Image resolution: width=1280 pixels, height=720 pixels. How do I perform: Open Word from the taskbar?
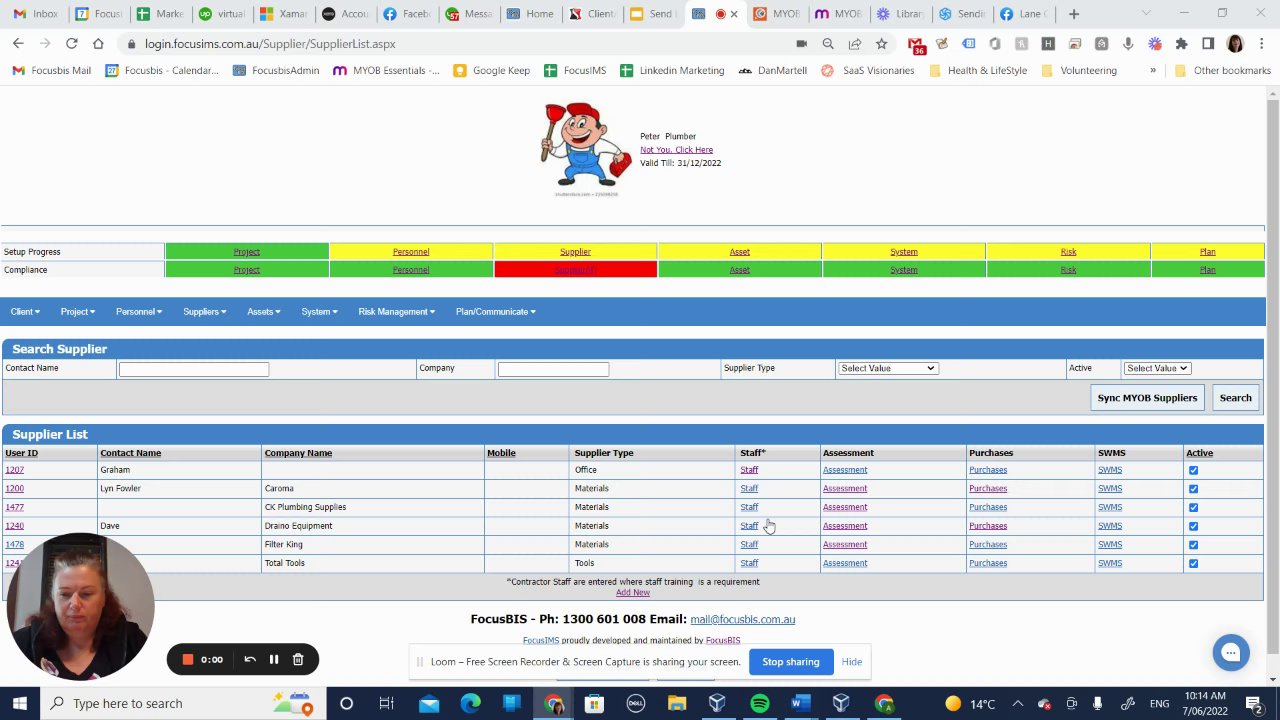[x=800, y=703]
